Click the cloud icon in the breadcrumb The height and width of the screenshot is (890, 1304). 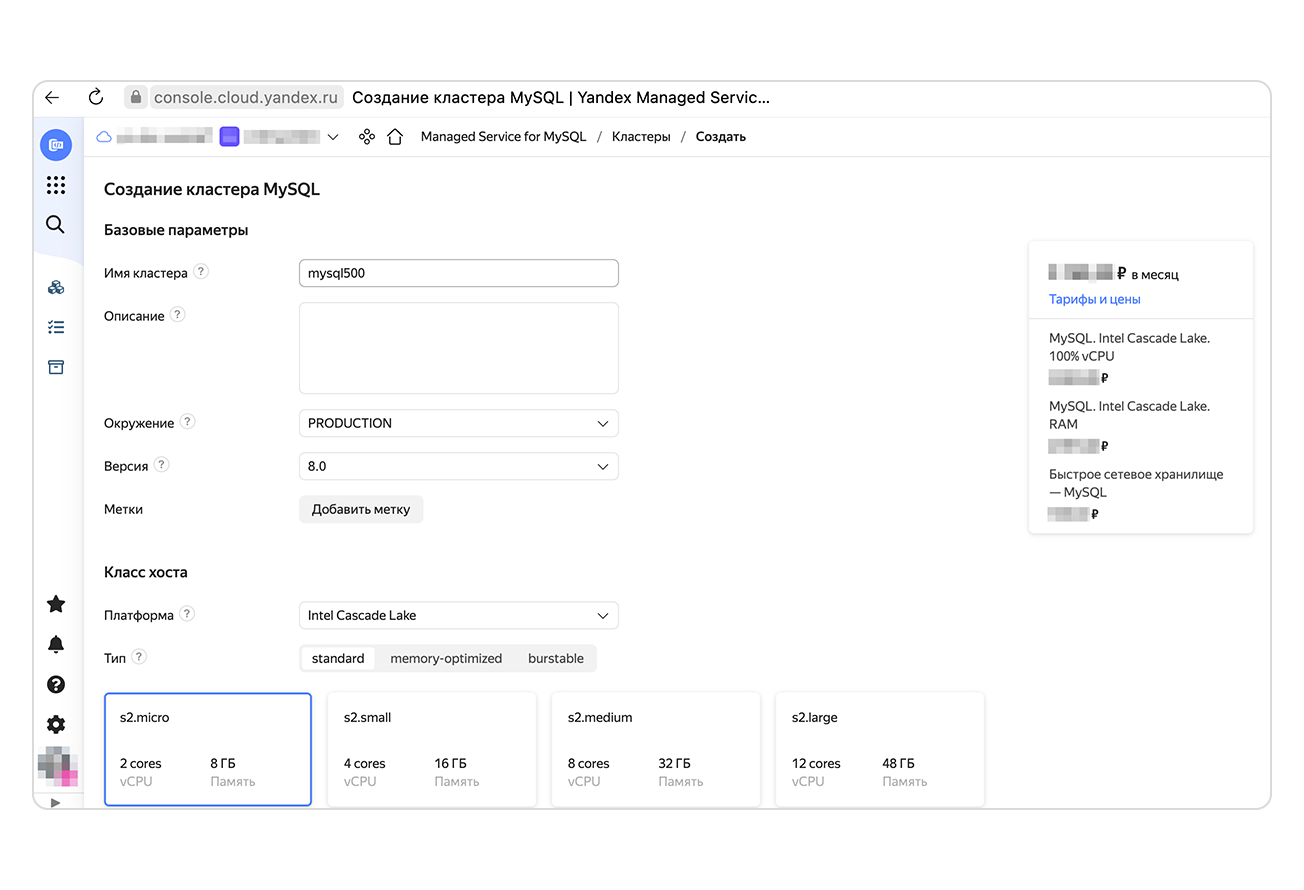(104, 137)
